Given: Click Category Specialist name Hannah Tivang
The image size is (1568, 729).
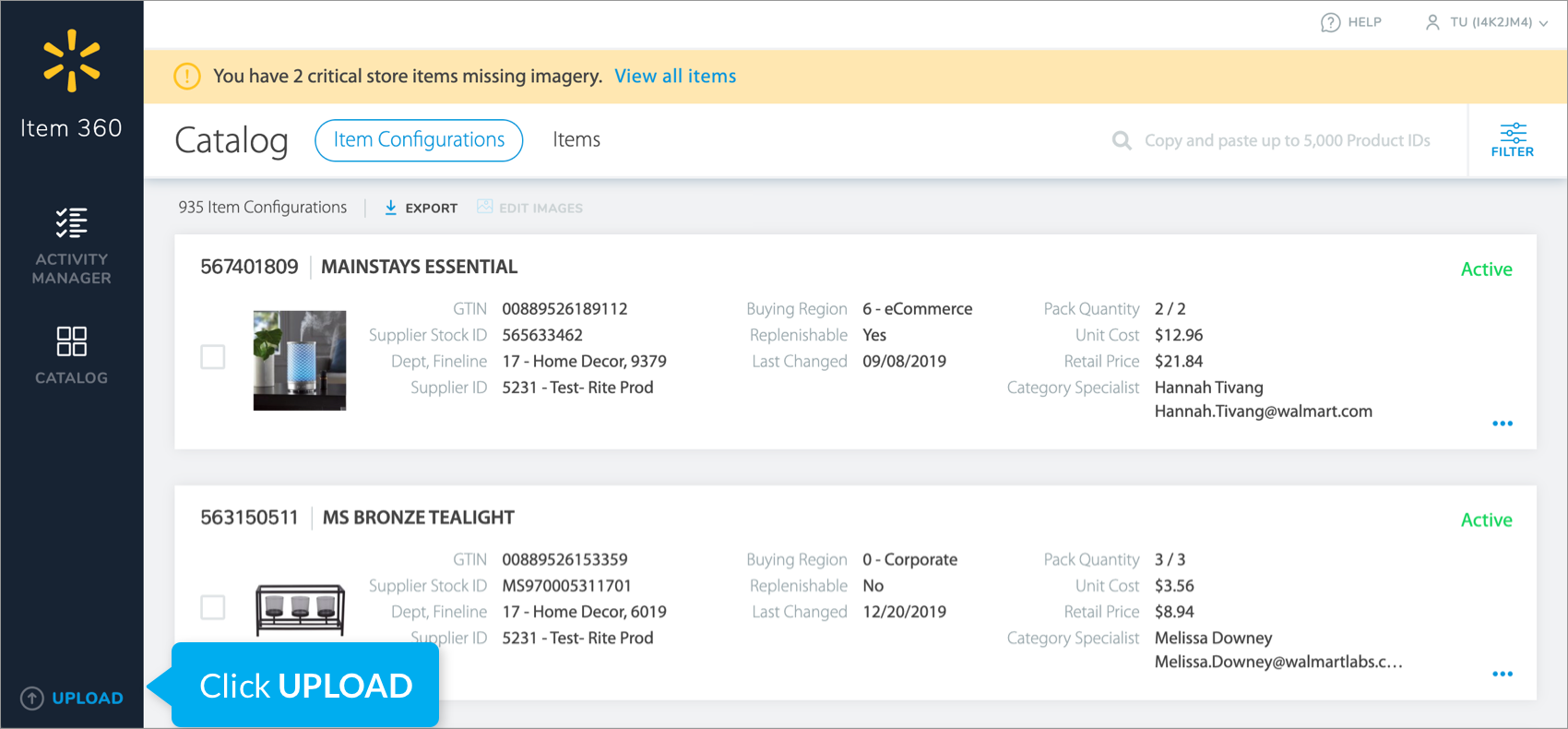Looking at the screenshot, I should pos(1209,388).
